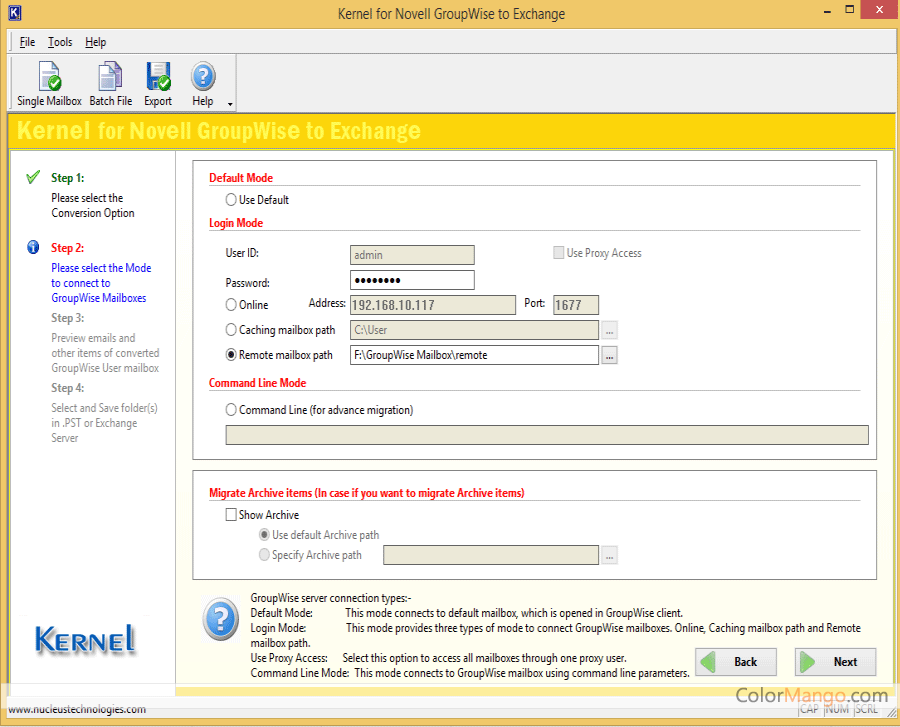Image resolution: width=900 pixels, height=727 pixels.
Task: Enable the Show Archive checkbox
Action: coord(232,515)
